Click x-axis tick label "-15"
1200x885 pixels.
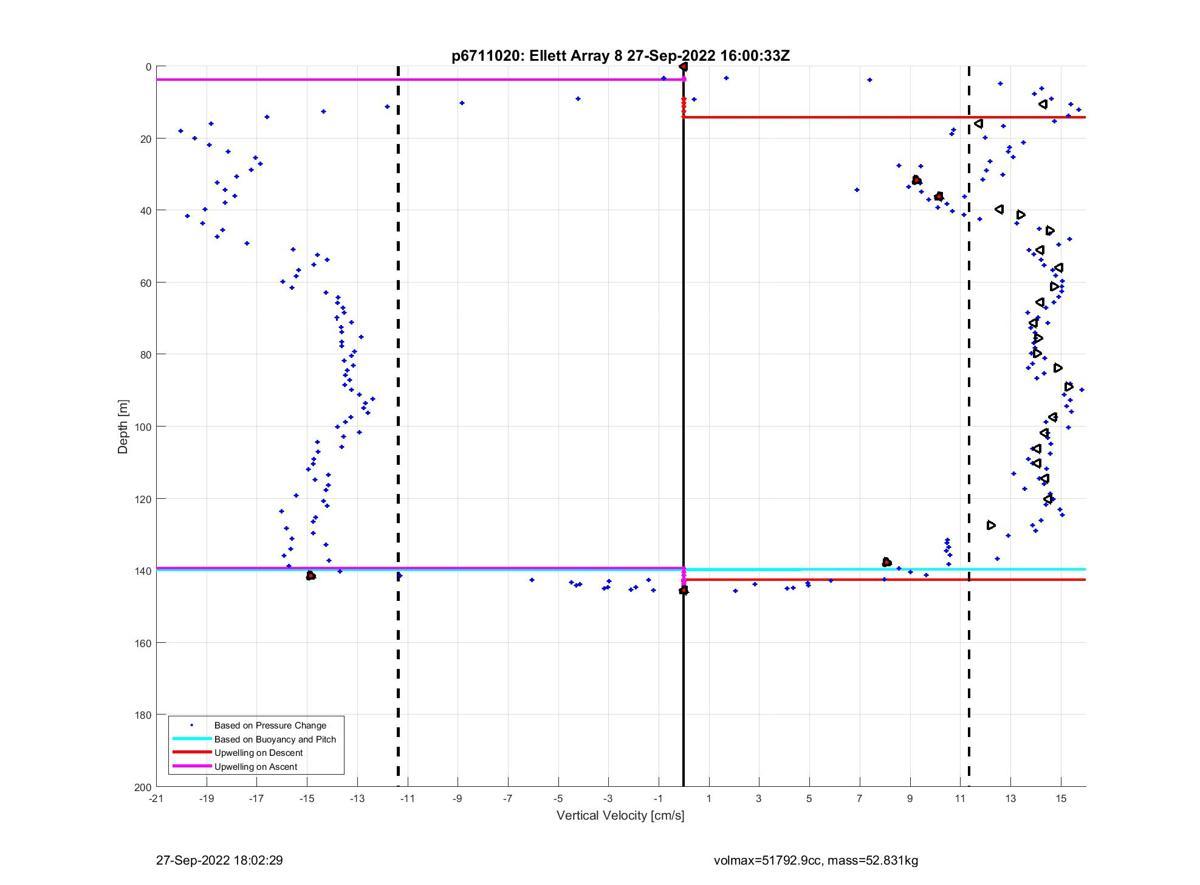[307, 798]
